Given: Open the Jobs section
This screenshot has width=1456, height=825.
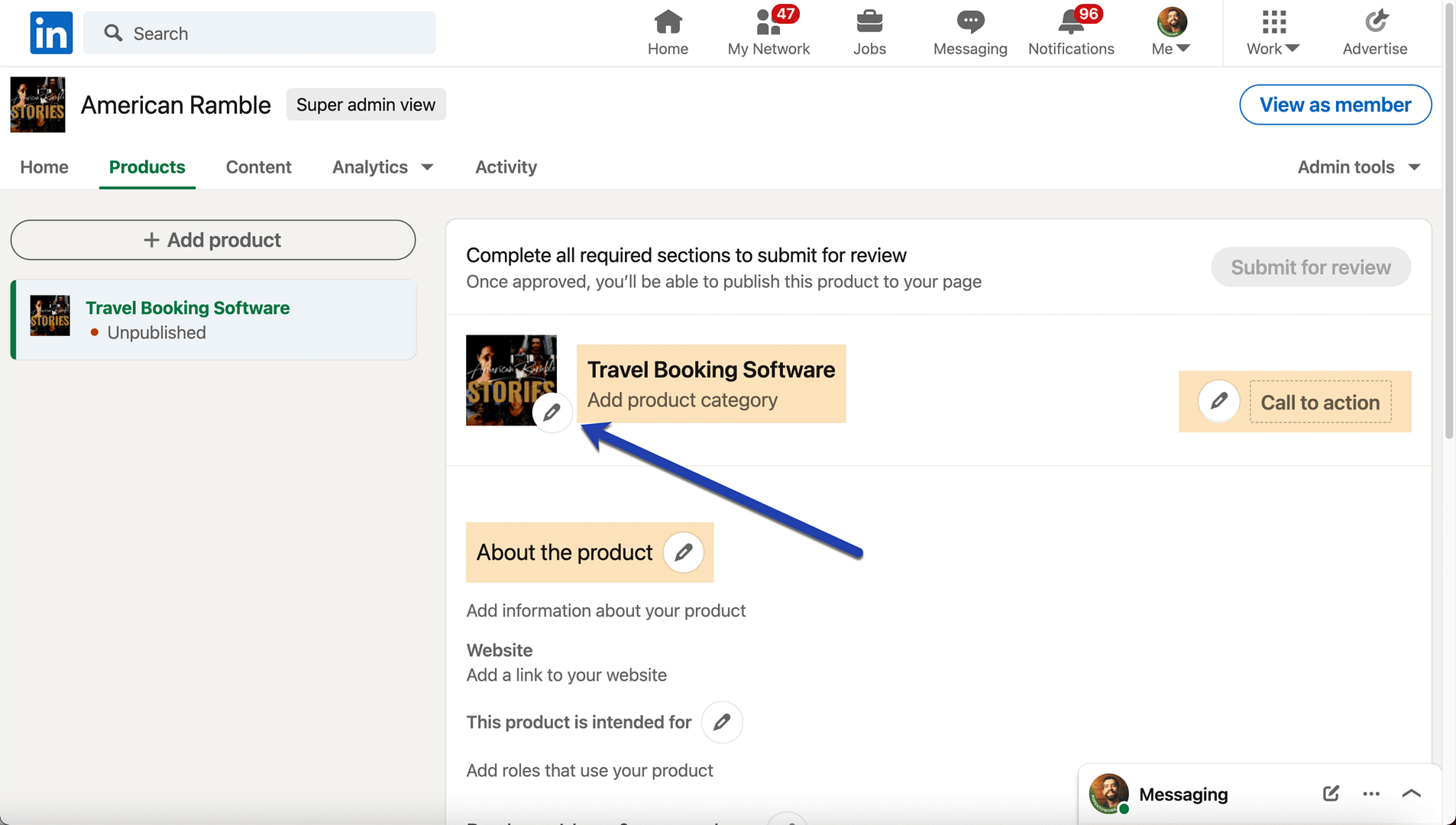Looking at the screenshot, I should pos(869,33).
